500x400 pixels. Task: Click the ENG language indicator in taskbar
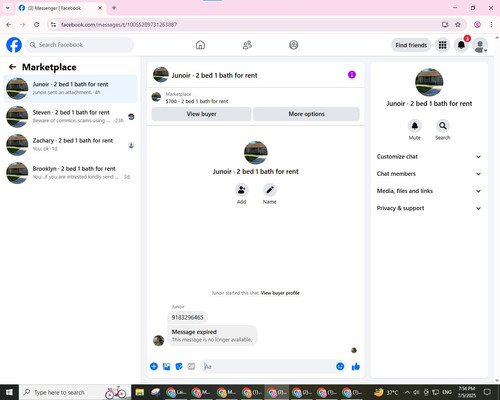[447, 392]
